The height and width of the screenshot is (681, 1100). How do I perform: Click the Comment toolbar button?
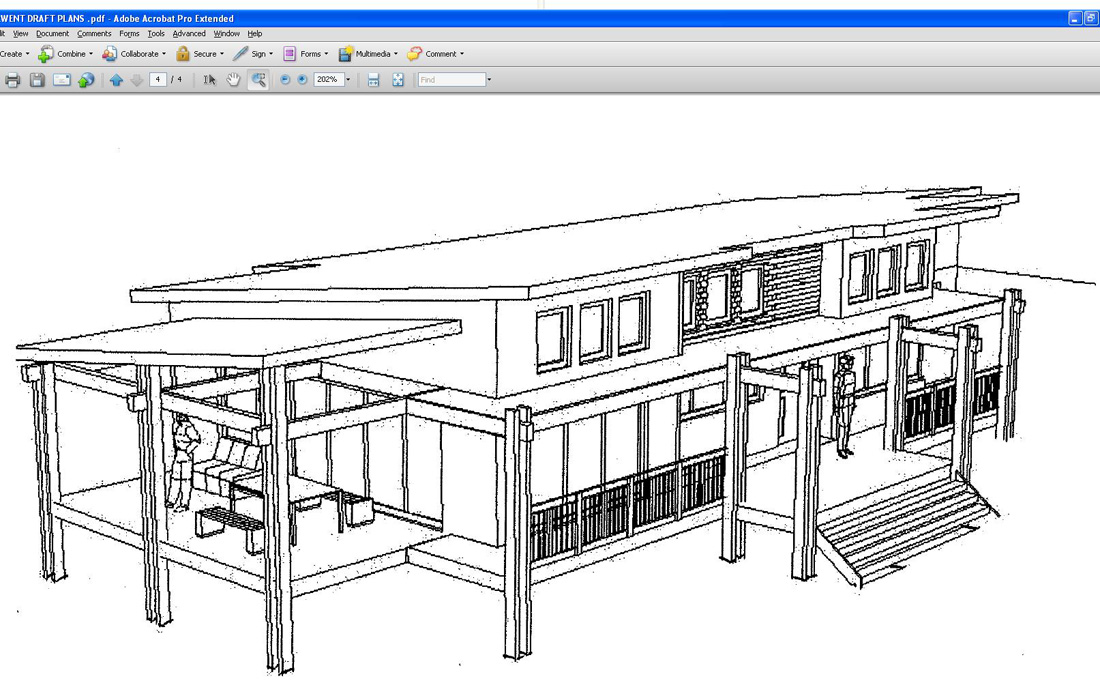pyautogui.click(x=435, y=54)
